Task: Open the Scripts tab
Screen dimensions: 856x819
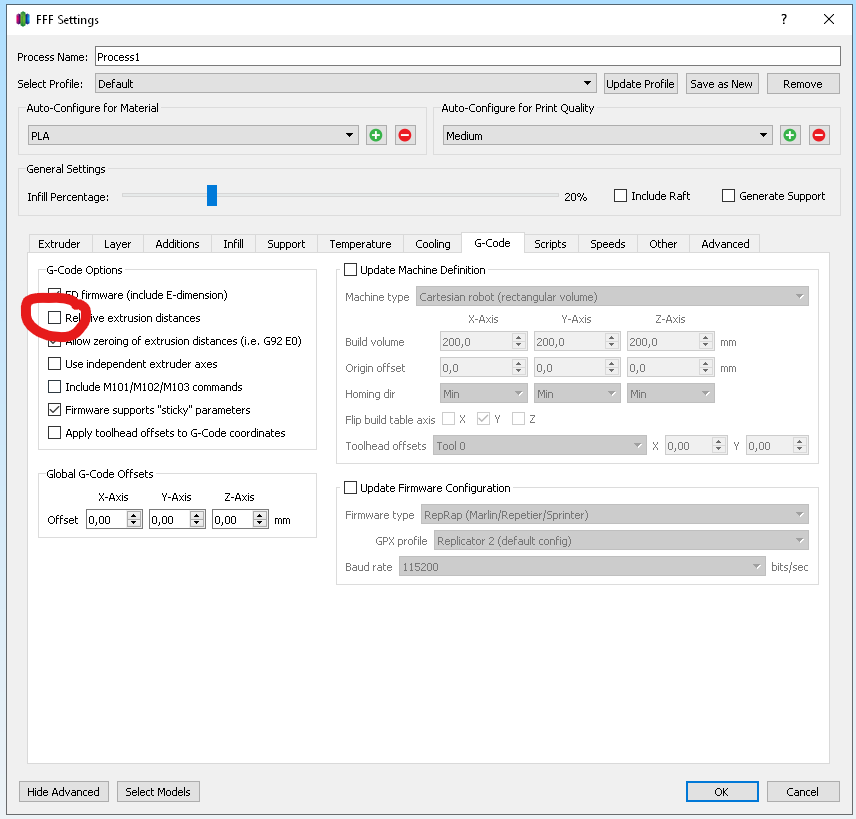Action: tap(550, 244)
